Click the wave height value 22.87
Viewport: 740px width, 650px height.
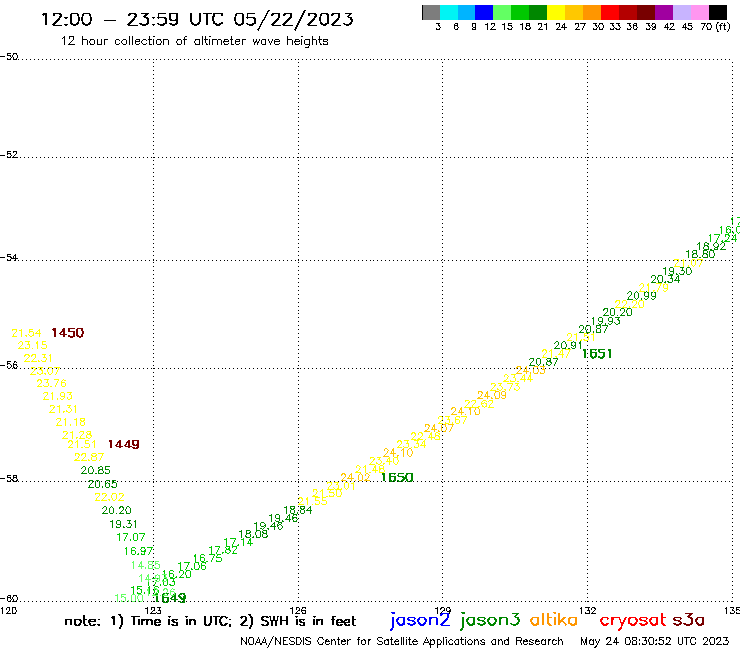pos(89,457)
